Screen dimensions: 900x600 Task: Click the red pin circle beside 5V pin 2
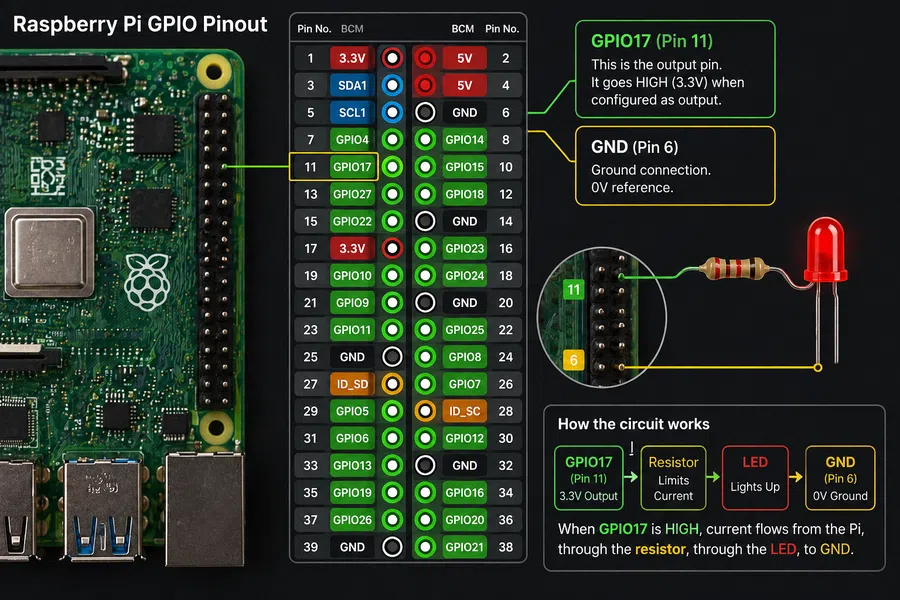pos(425,58)
